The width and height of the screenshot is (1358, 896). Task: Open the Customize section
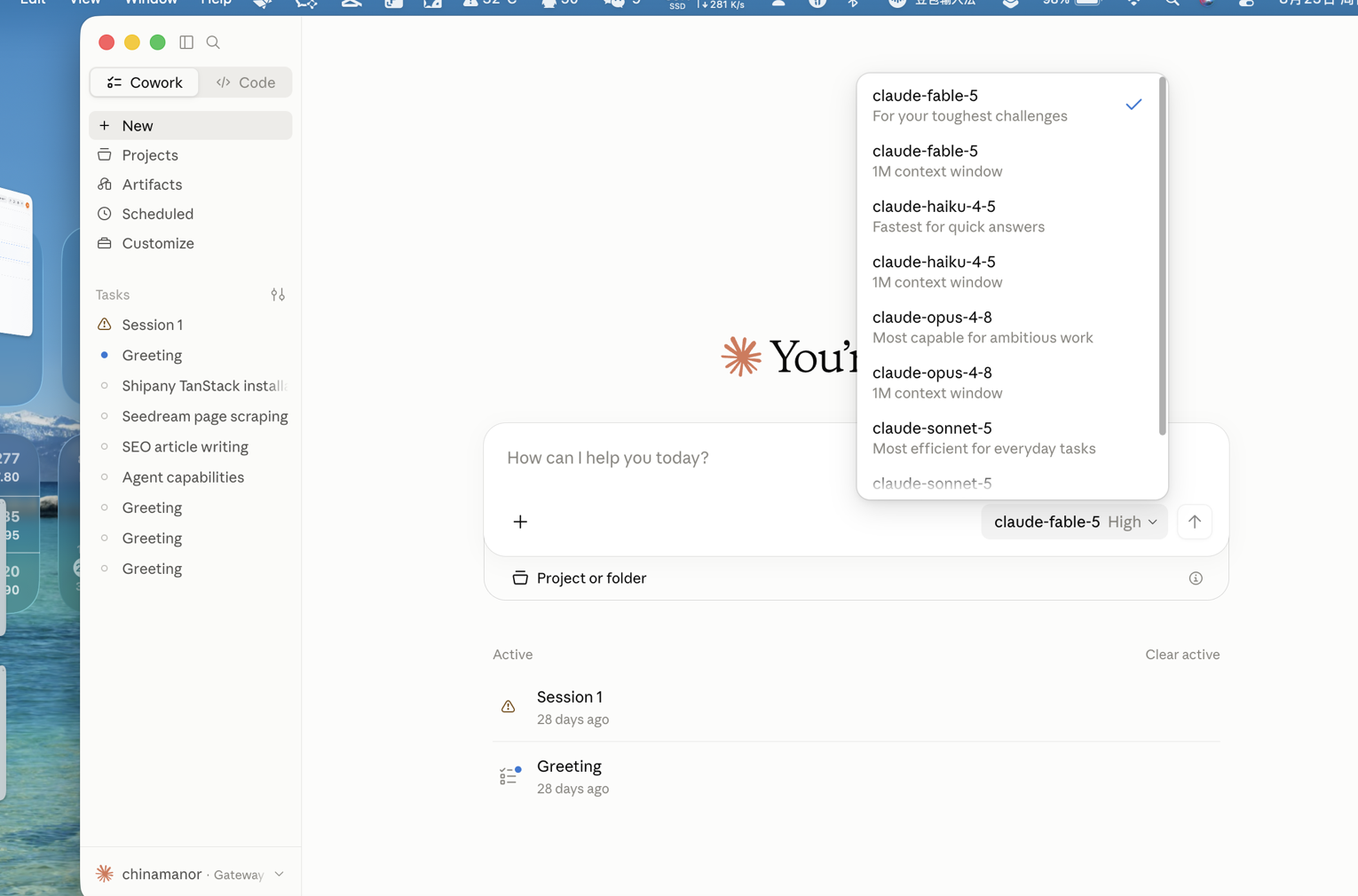click(x=190, y=243)
